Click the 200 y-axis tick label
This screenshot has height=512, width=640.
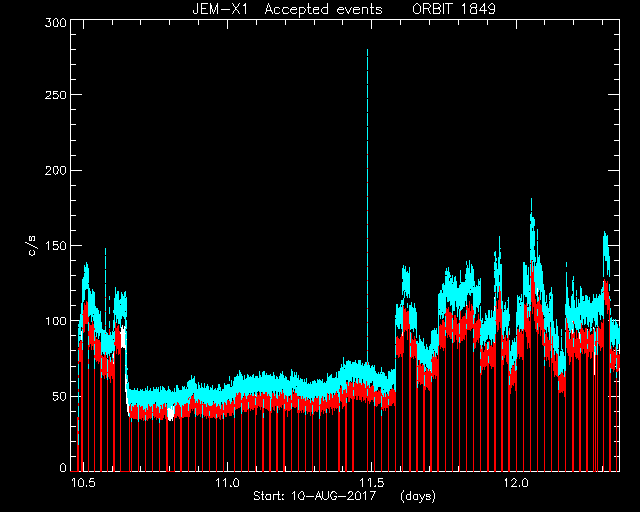[56, 170]
